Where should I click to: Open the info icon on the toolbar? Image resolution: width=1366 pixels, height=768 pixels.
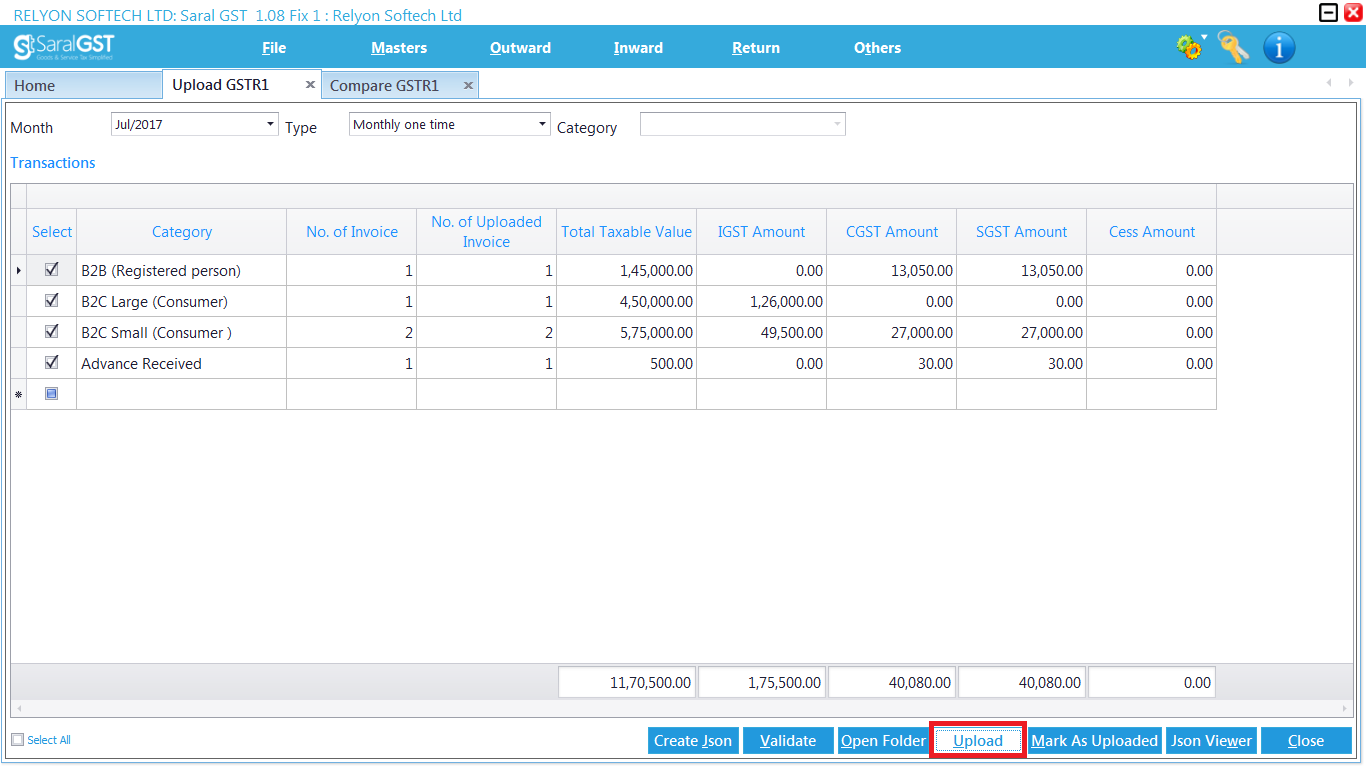(x=1279, y=47)
